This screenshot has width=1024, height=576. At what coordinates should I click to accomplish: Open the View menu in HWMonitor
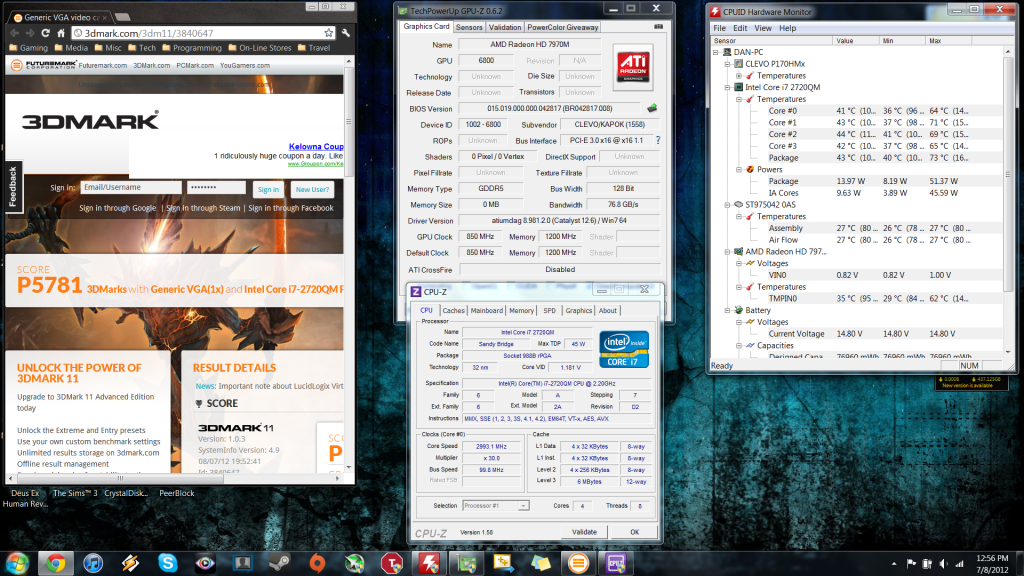click(x=763, y=28)
